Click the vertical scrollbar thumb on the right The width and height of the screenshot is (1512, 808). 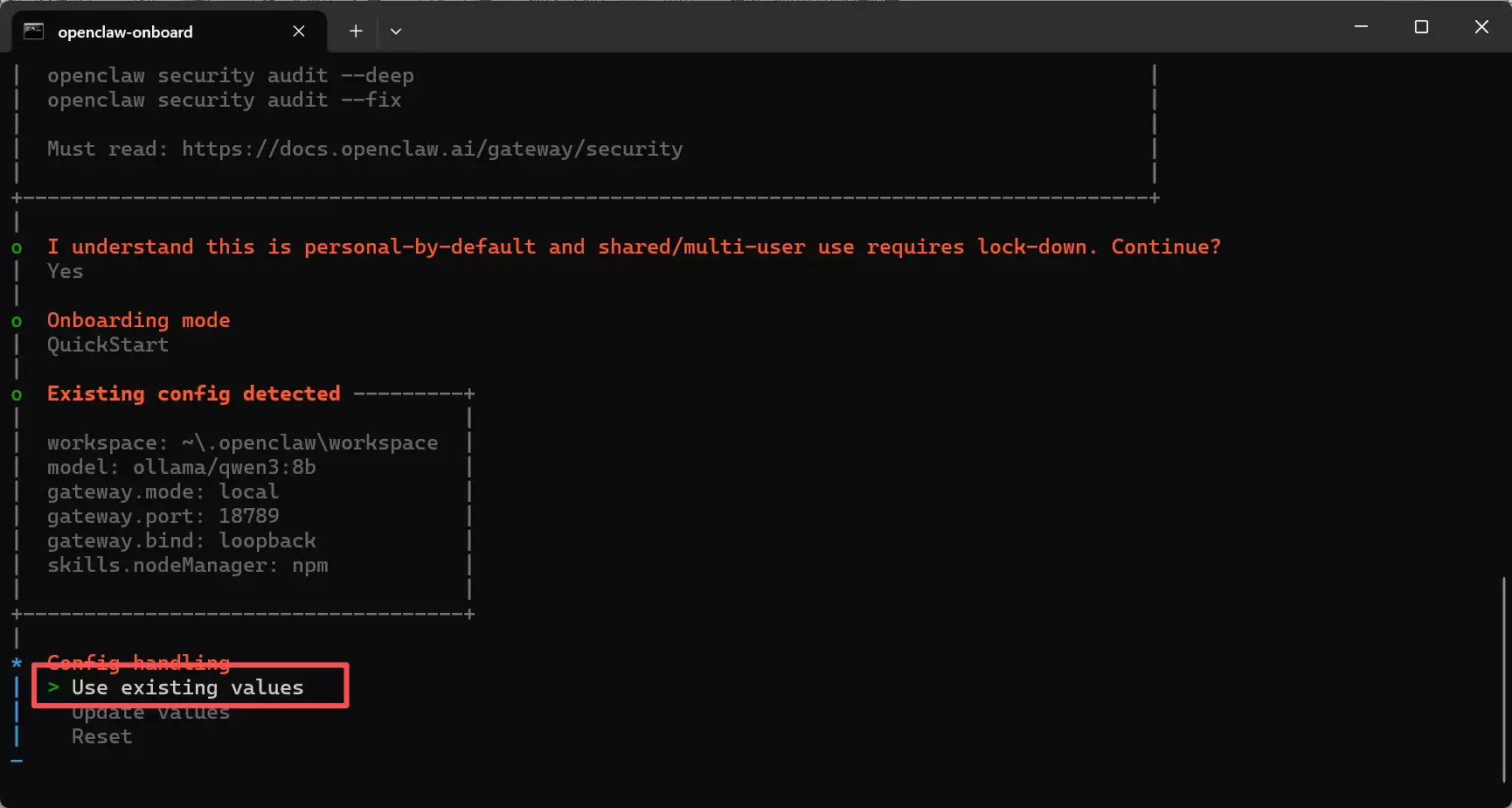tap(1503, 679)
